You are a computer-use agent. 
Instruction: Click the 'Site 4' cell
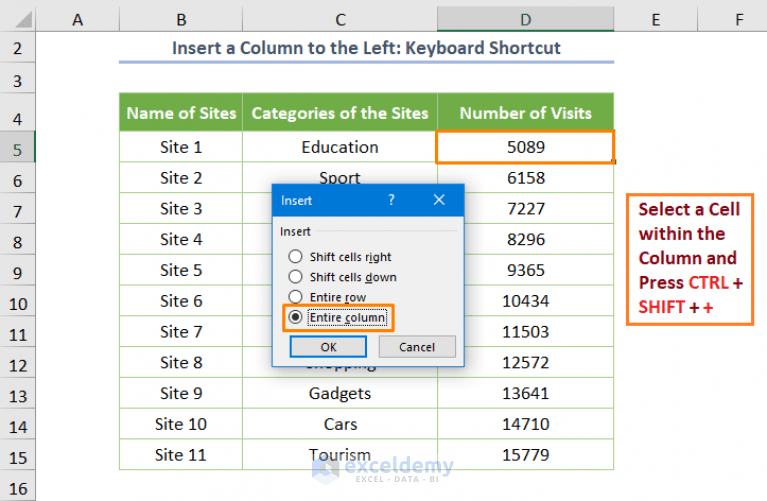(181, 239)
